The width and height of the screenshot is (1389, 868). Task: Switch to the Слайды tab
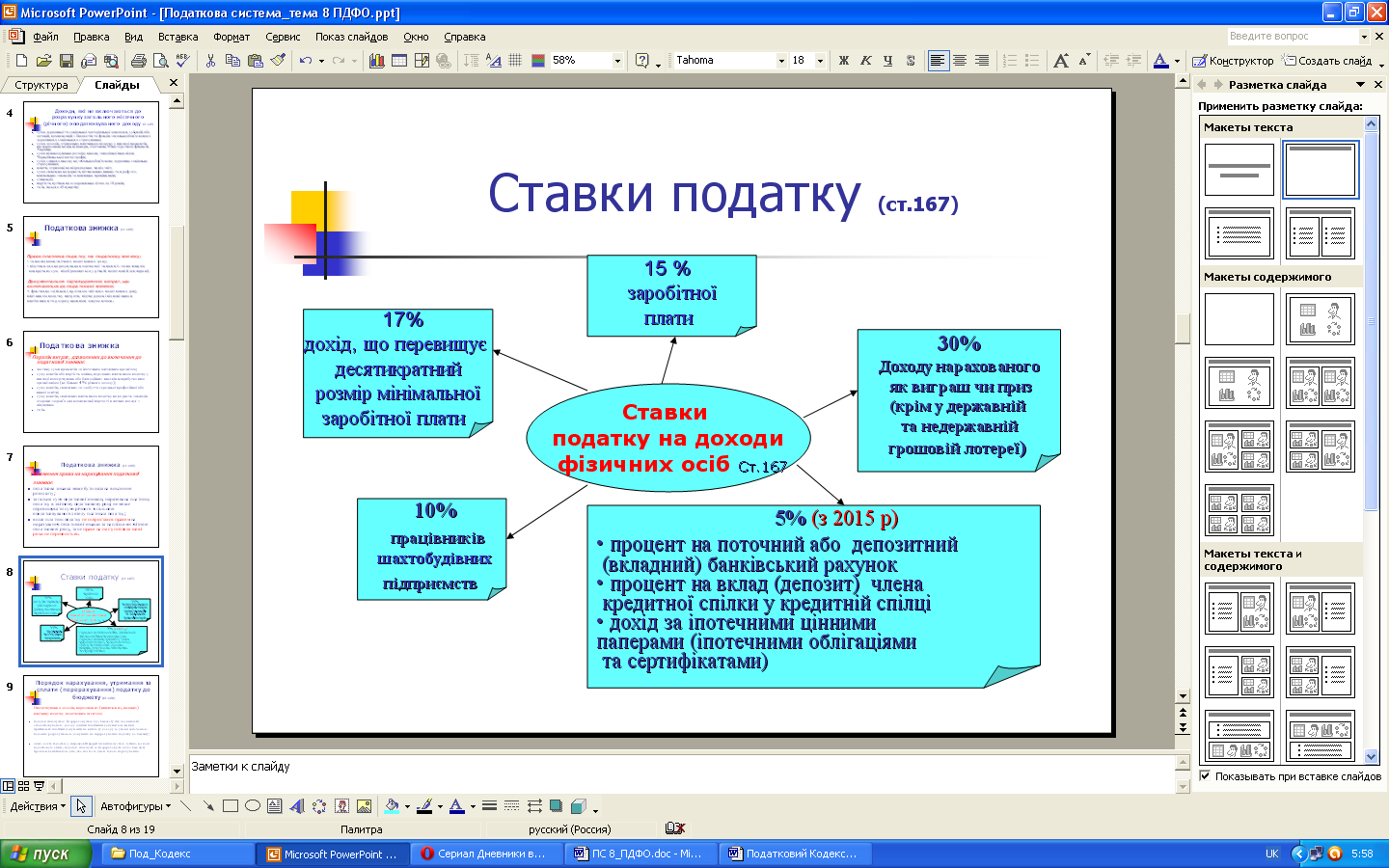pyautogui.click(x=117, y=85)
